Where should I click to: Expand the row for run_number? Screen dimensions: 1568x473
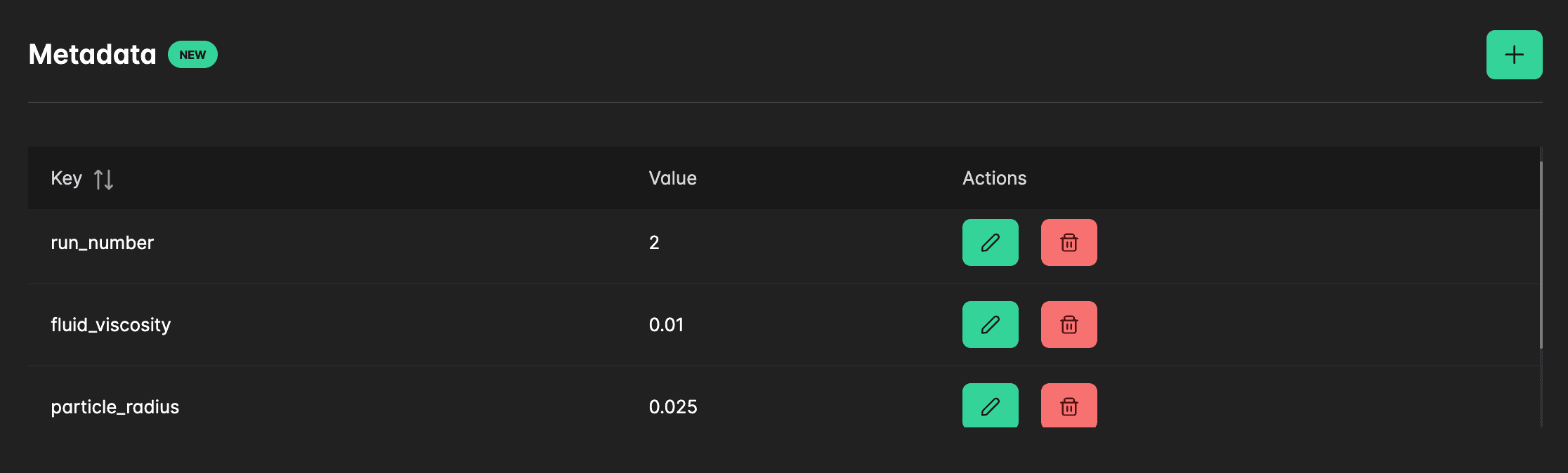[103, 242]
